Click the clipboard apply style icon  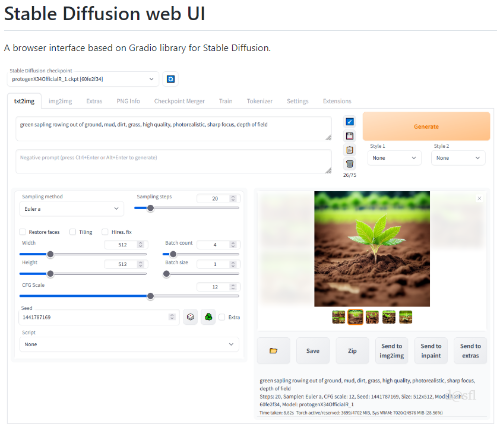(349, 150)
